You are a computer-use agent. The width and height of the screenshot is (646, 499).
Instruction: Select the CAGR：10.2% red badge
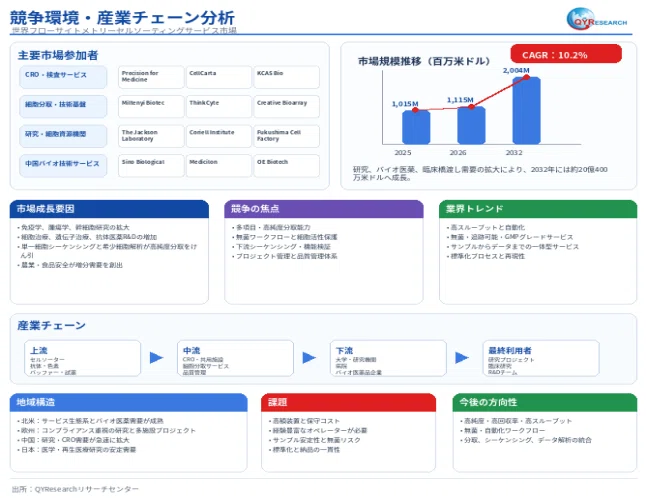coord(566,54)
